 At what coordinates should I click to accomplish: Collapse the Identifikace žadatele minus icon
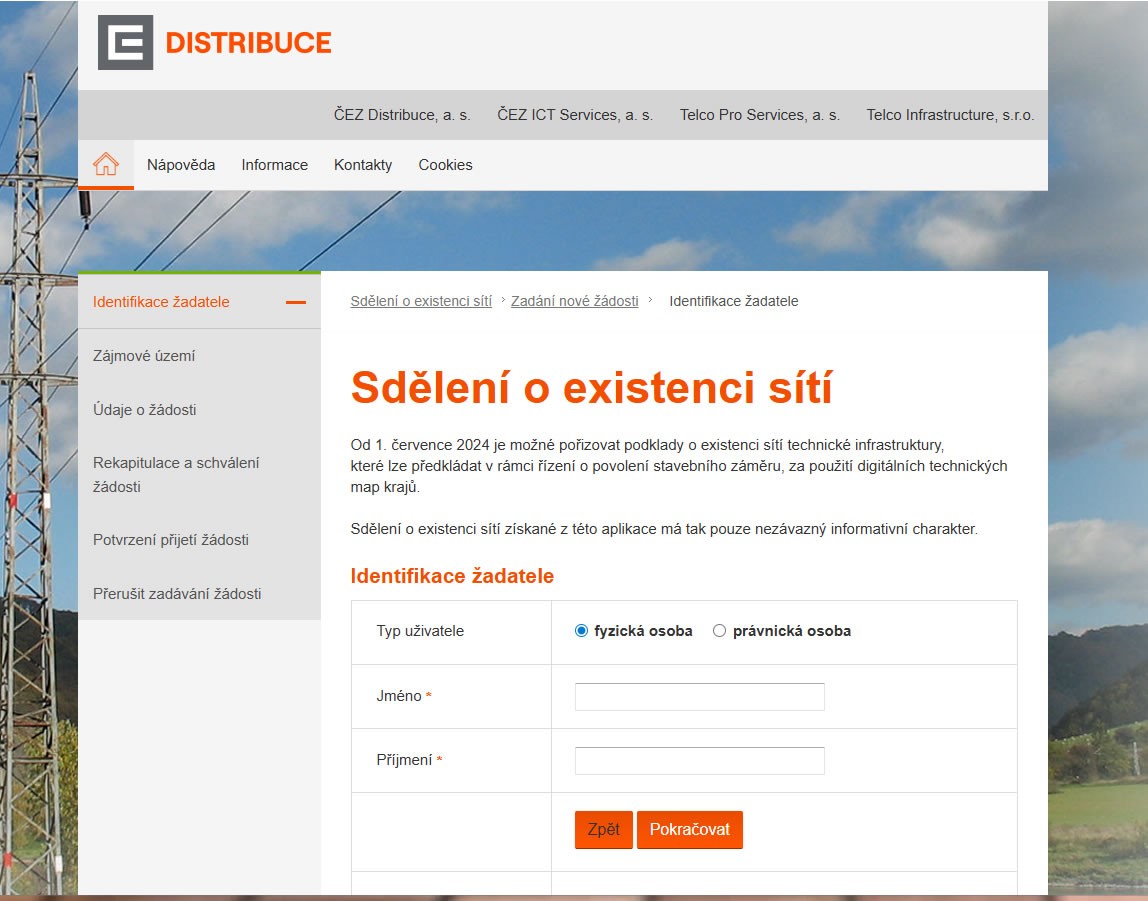tap(295, 302)
